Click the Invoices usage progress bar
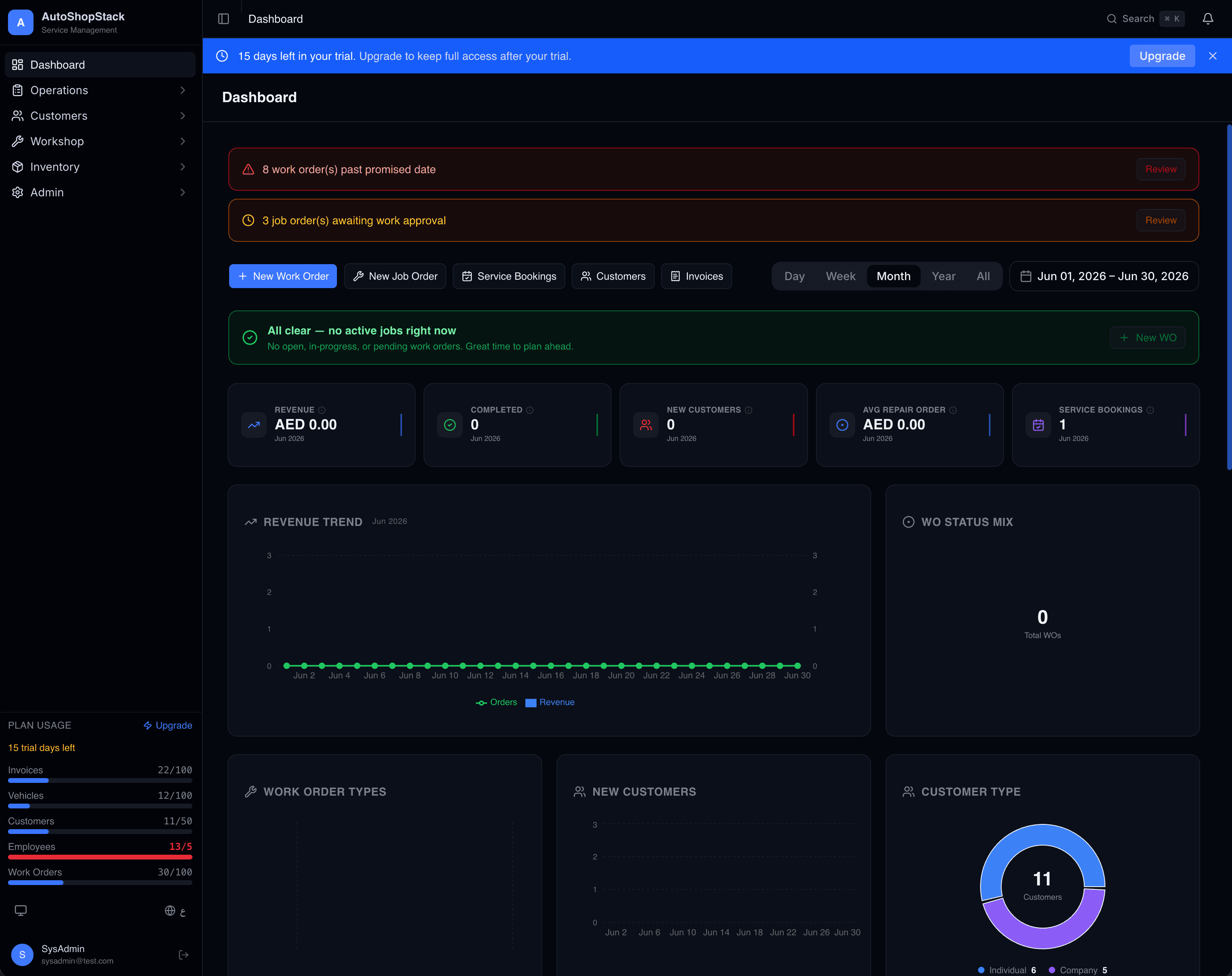Screen dimensions: 1232x976 (x=100, y=780)
